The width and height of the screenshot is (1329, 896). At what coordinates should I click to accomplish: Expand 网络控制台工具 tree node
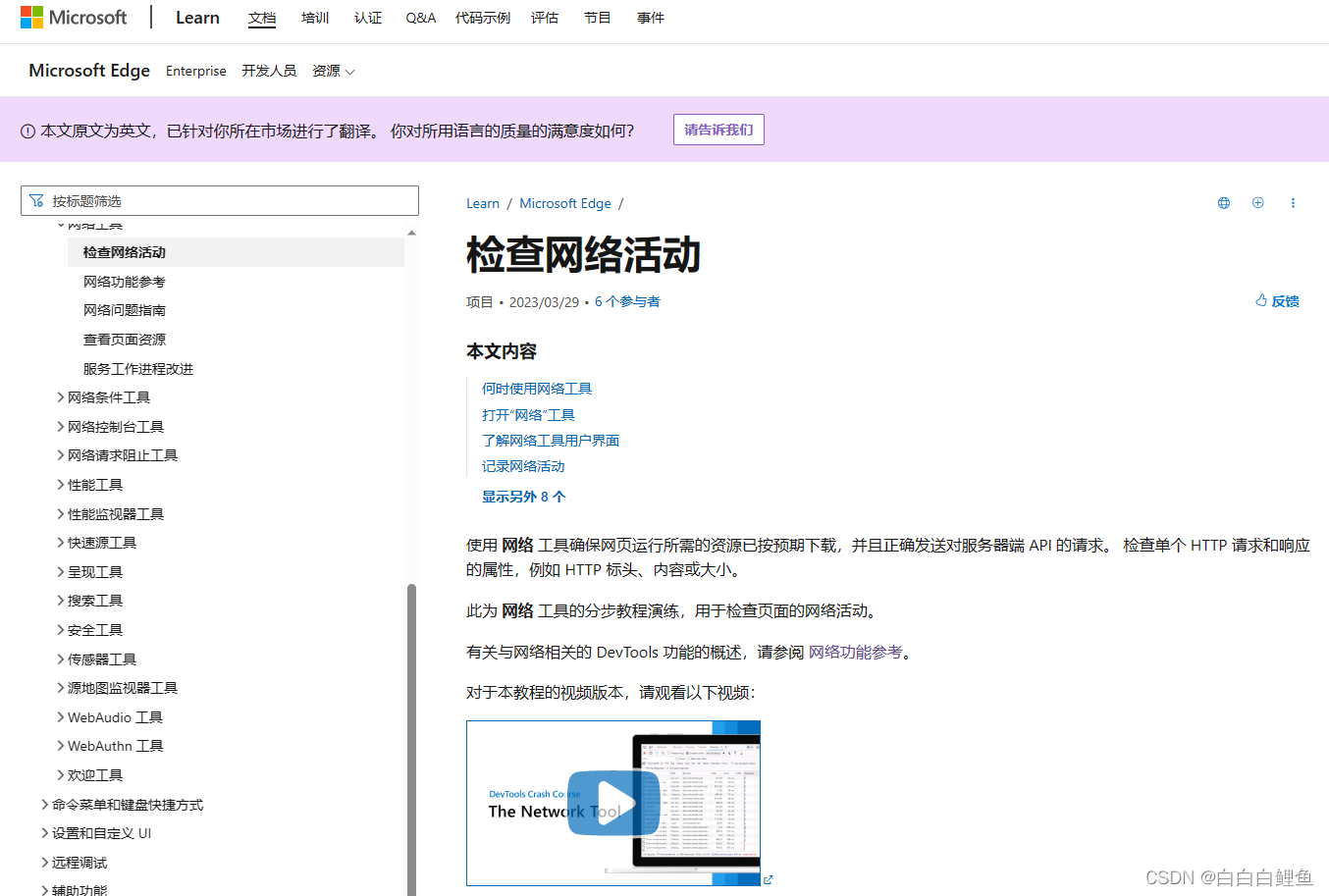tap(61, 427)
